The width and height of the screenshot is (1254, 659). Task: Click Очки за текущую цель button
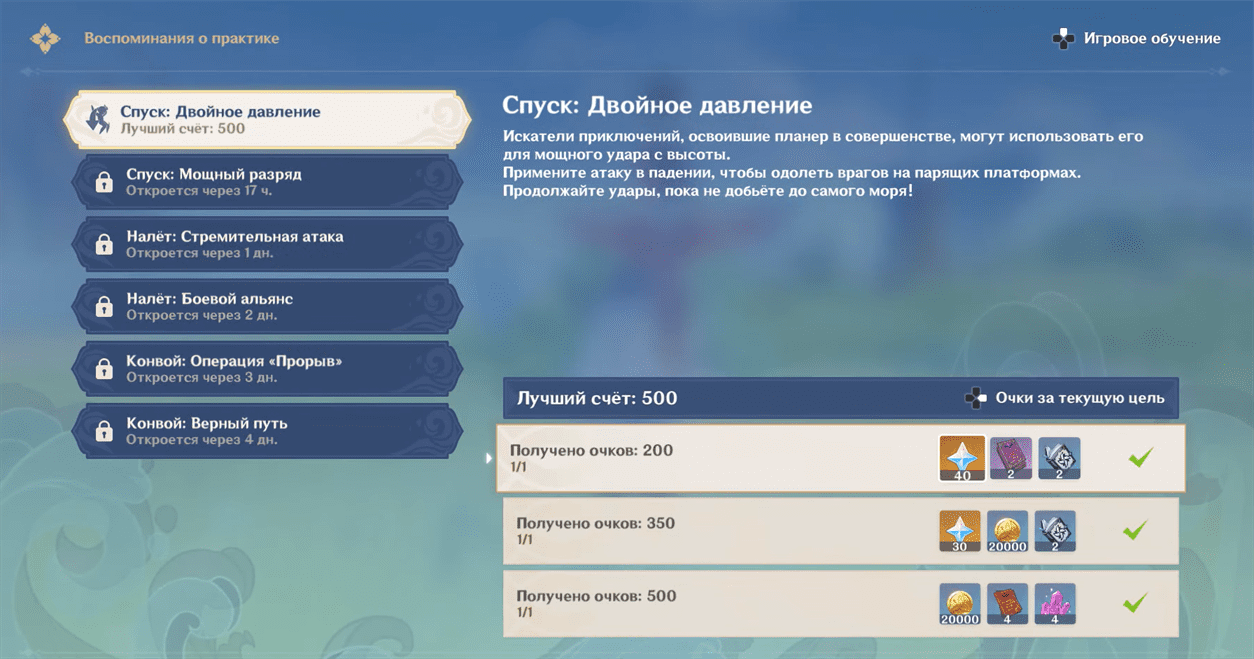[1065, 398]
